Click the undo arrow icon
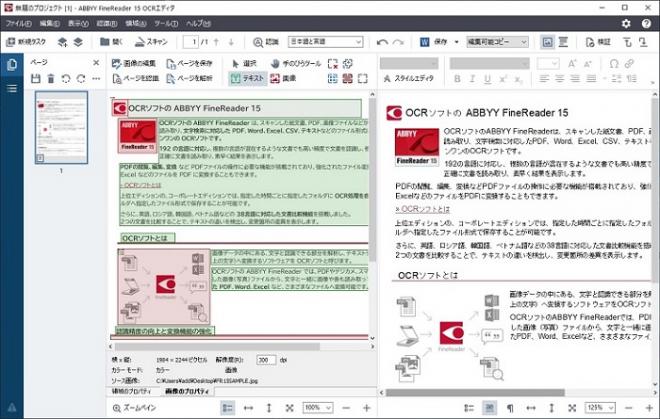The width and height of the screenshot is (660, 419). [382, 42]
